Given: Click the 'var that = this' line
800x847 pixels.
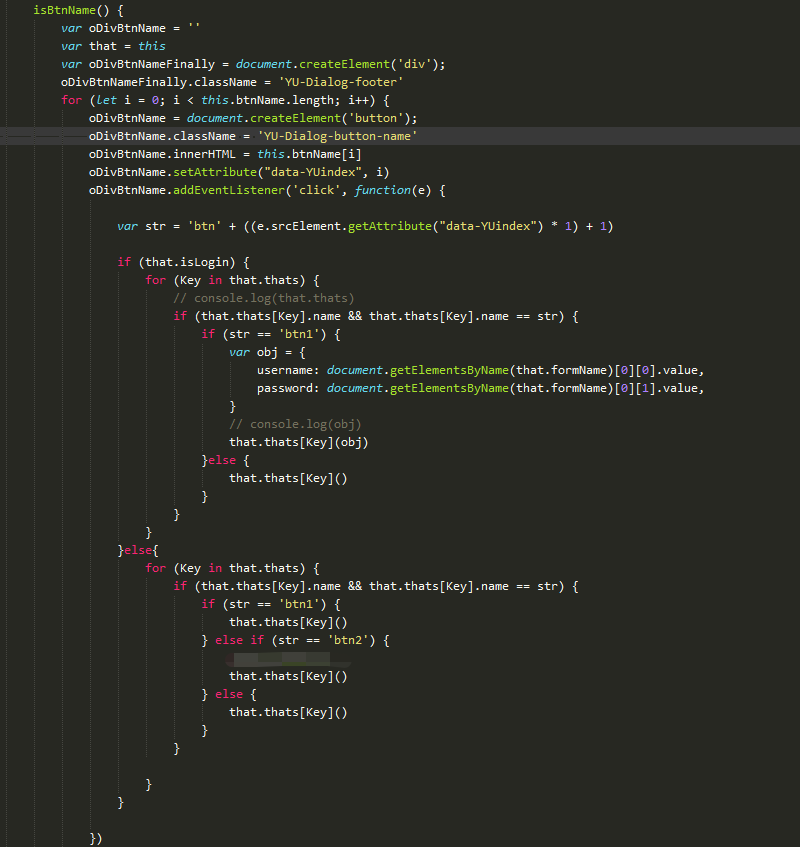Looking at the screenshot, I should [113, 46].
